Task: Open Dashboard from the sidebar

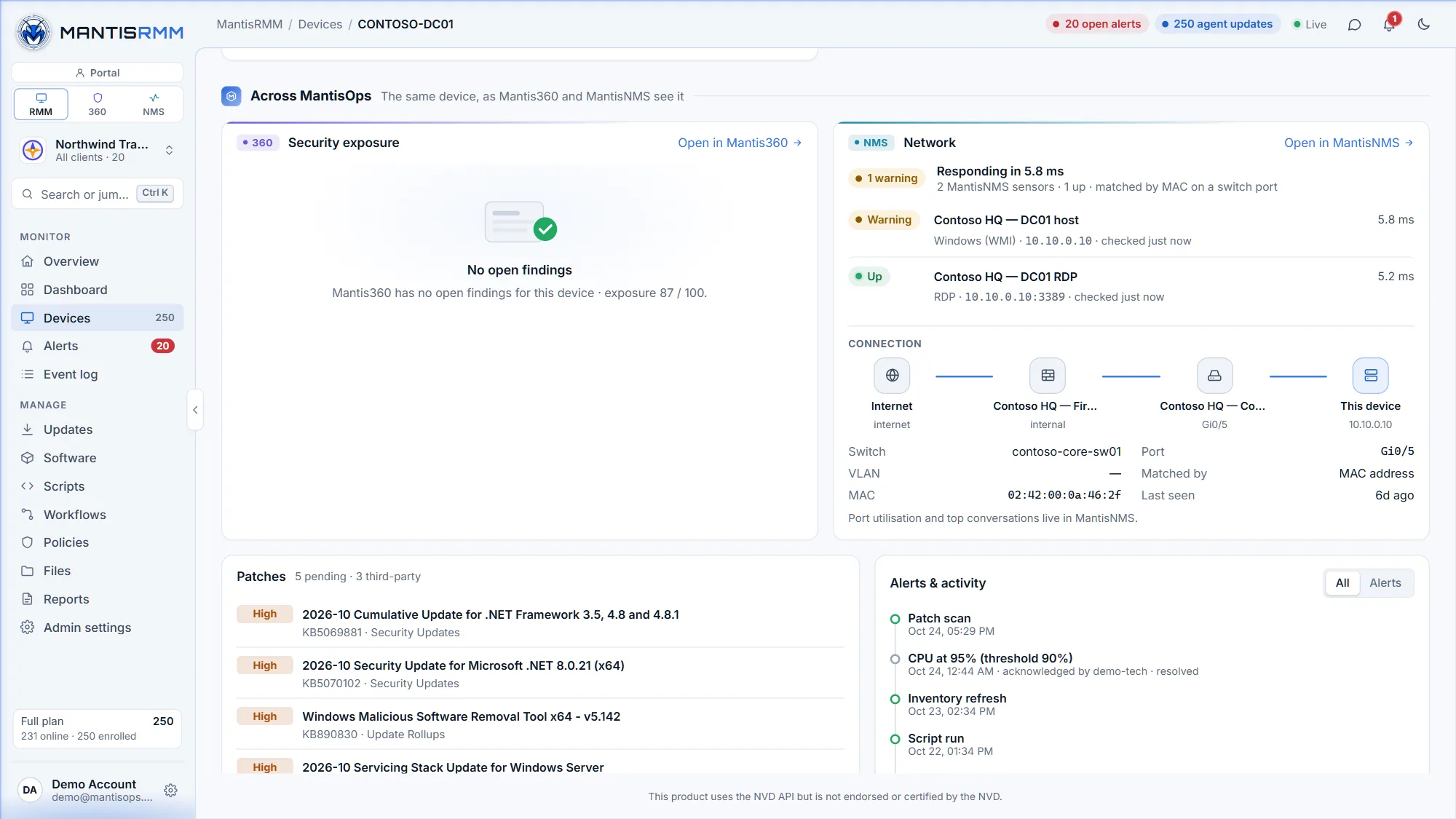Action: pyautogui.click(x=98, y=290)
